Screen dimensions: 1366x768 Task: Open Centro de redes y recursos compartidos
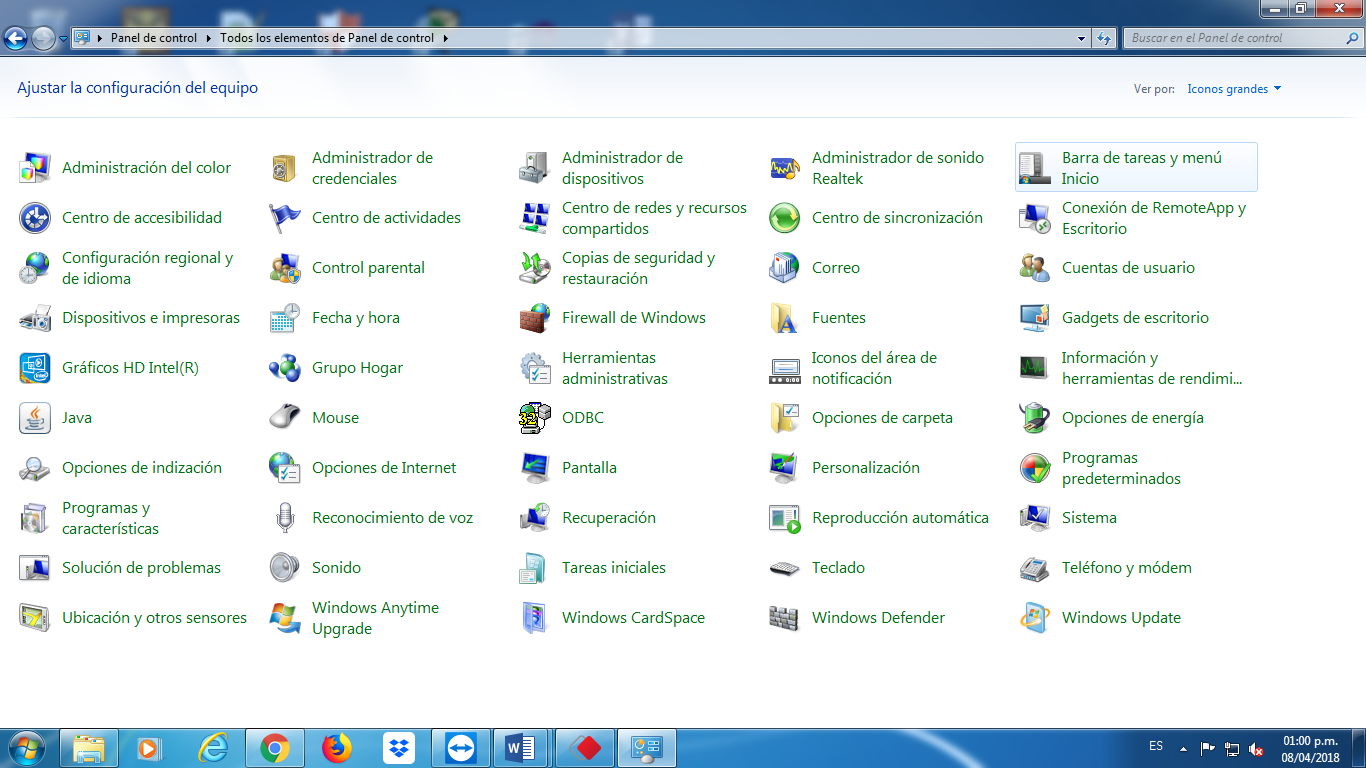pyautogui.click(x=654, y=217)
